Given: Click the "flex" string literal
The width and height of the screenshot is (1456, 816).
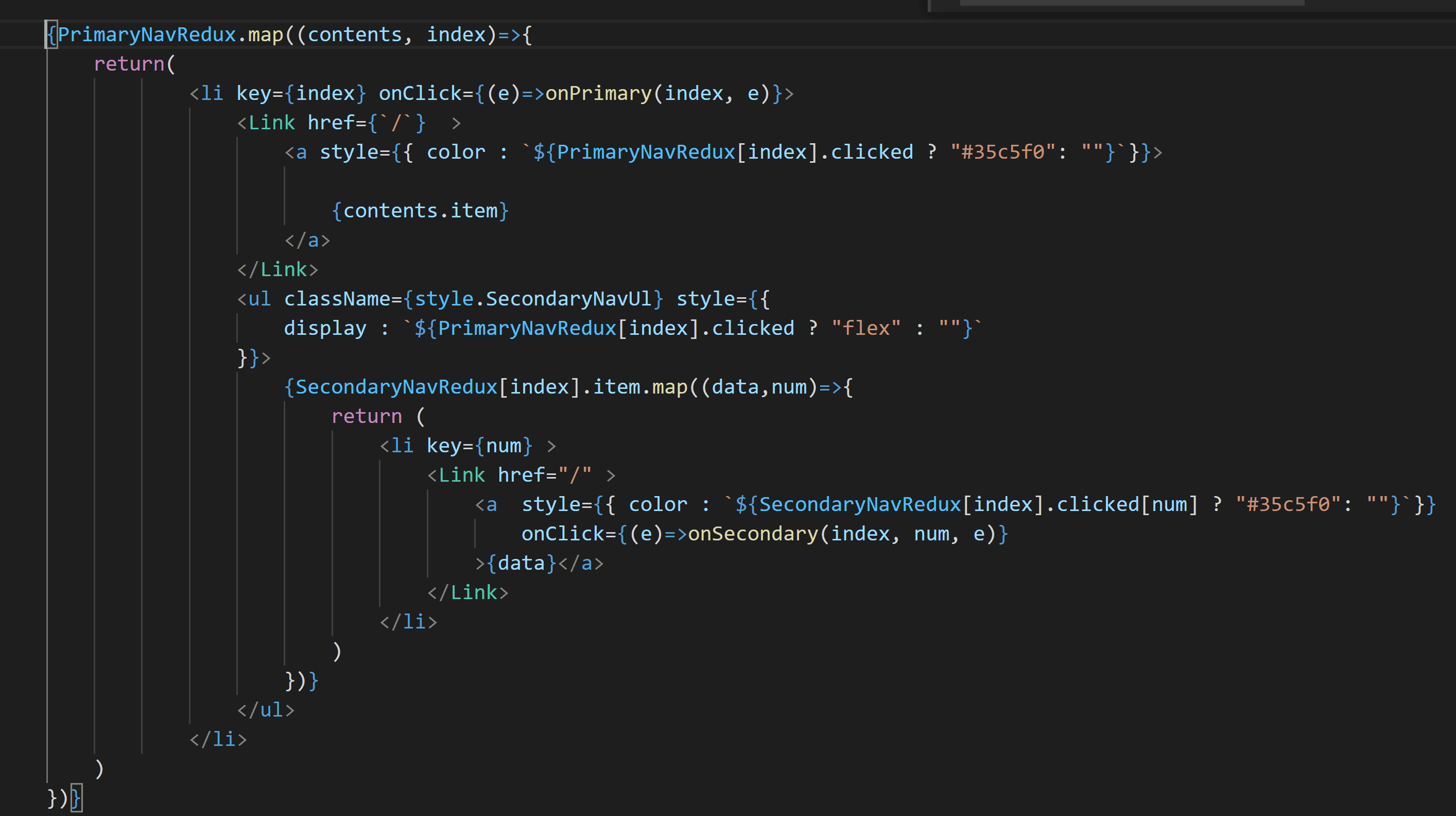Looking at the screenshot, I should tap(866, 328).
